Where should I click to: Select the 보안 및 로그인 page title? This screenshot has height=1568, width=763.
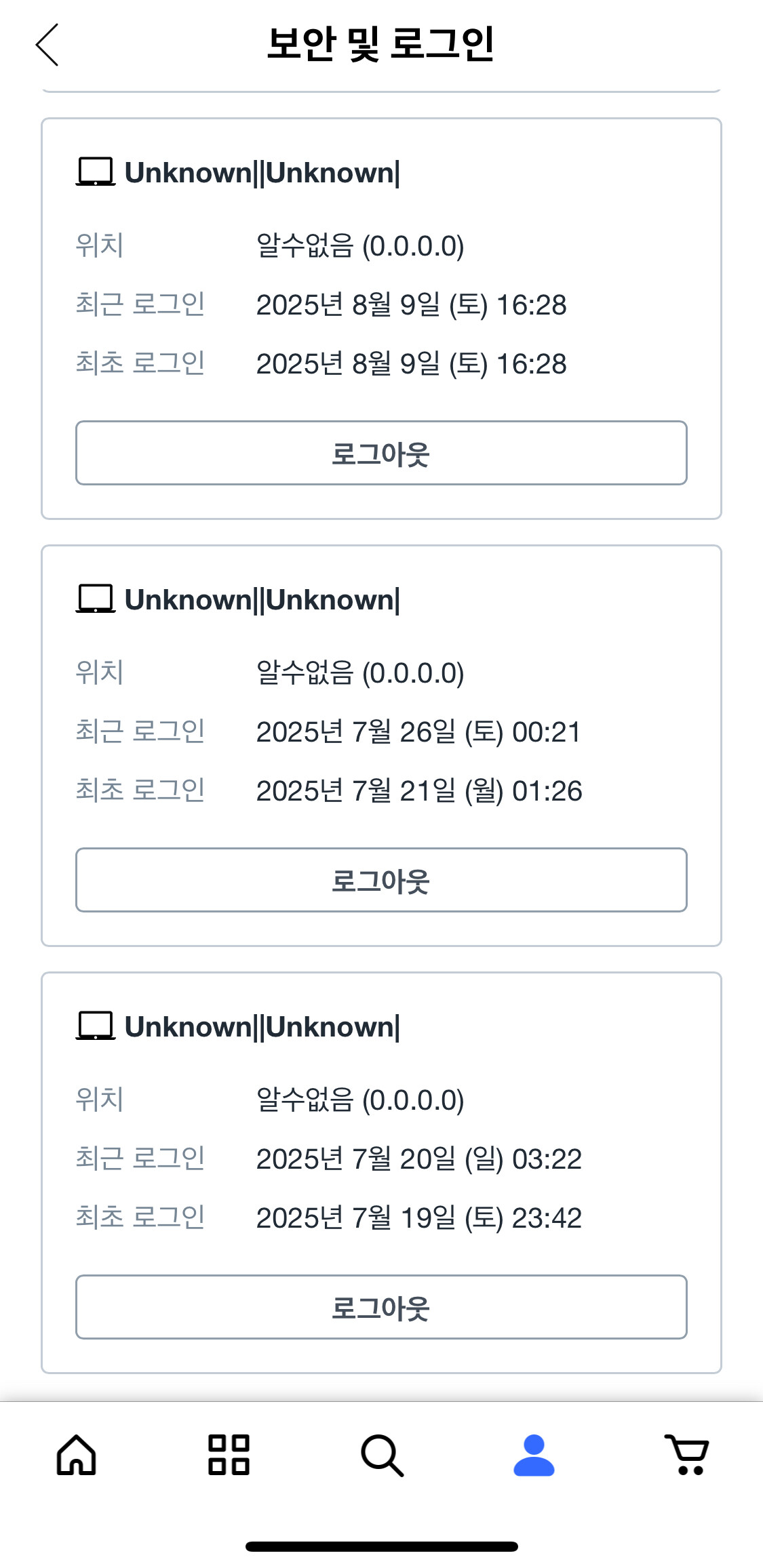(x=381, y=45)
